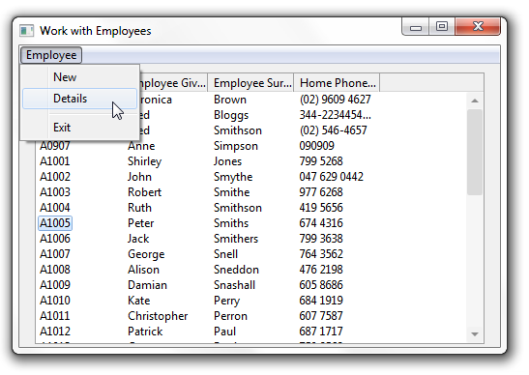529x375 pixels.
Task: Click given name George
Action: 146,255
